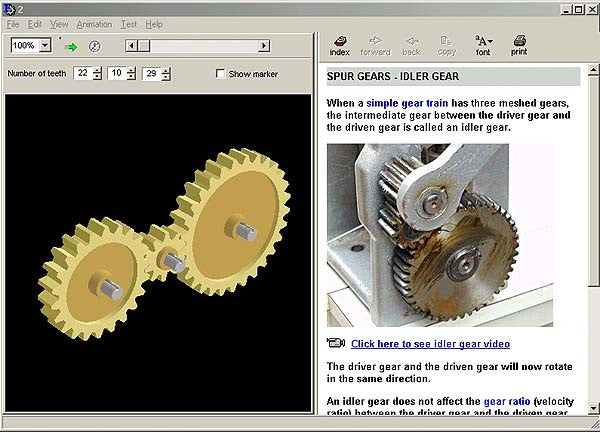The width and height of the screenshot is (600, 432).
Task: Increase teeth count of middle gear (10)
Action: tap(131, 71)
